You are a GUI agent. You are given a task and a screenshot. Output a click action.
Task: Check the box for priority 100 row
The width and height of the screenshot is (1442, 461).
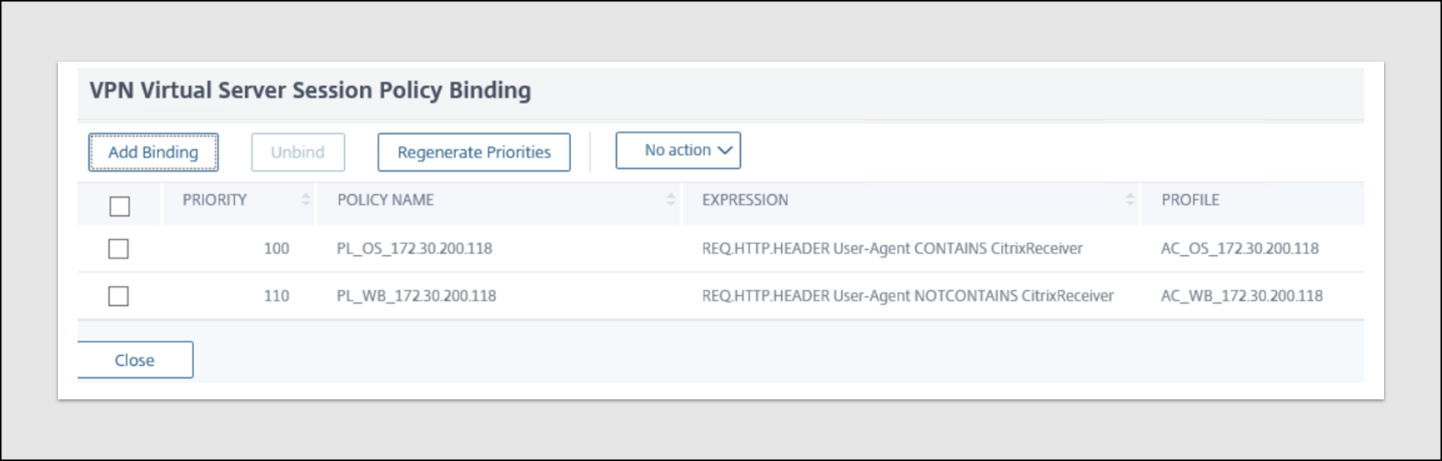(119, 249)
